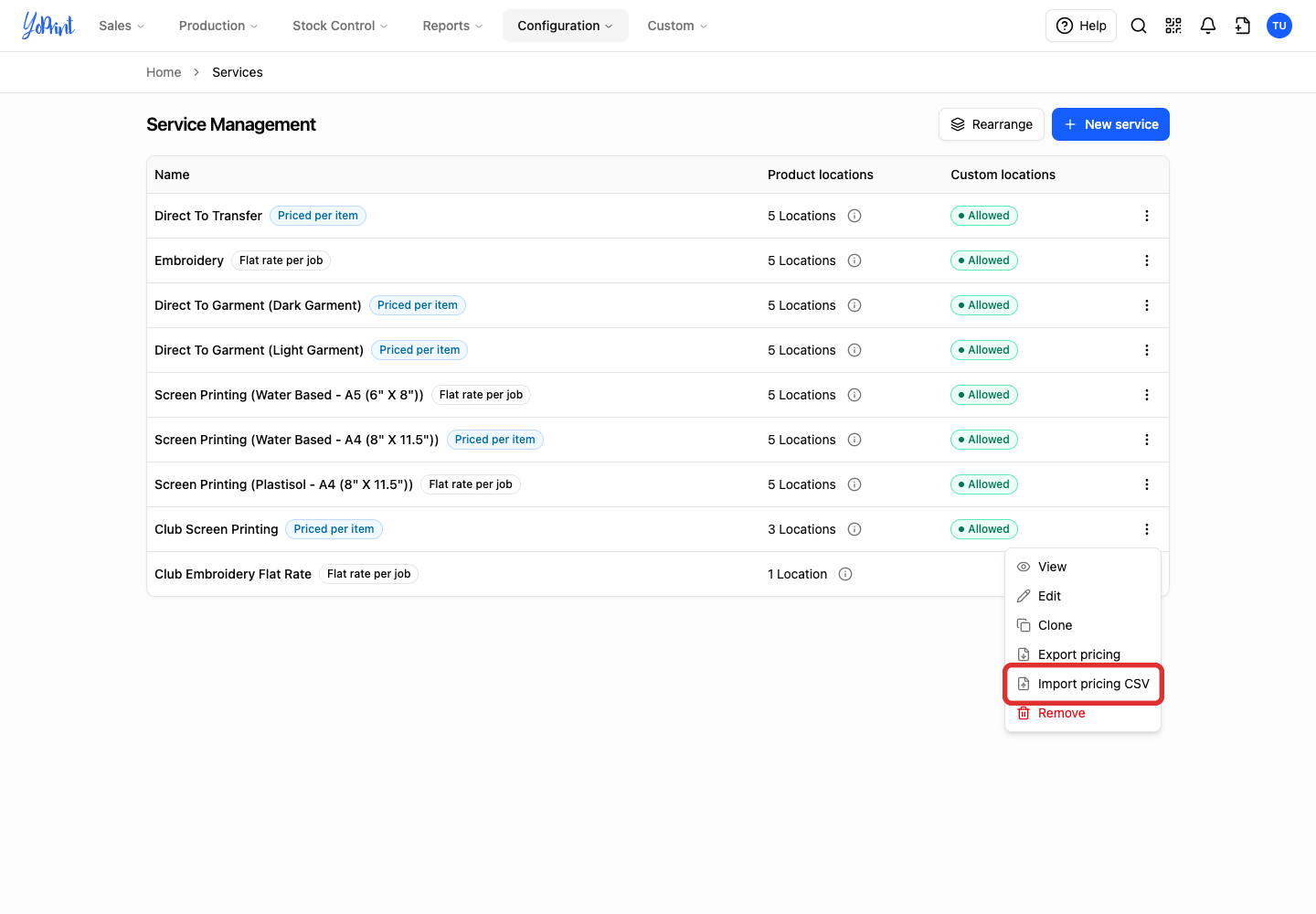Open actions menu for Embroidery row
This screenshot has width=1316, height=914.
point(1147,260)
